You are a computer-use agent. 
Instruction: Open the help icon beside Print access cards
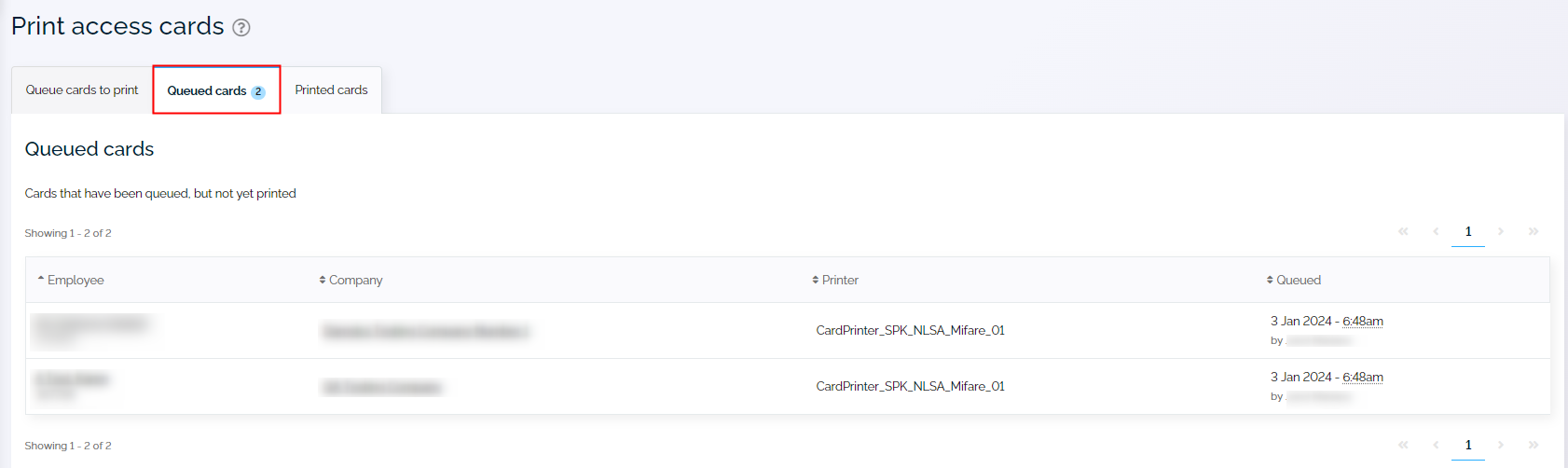[x=241, y=28]
